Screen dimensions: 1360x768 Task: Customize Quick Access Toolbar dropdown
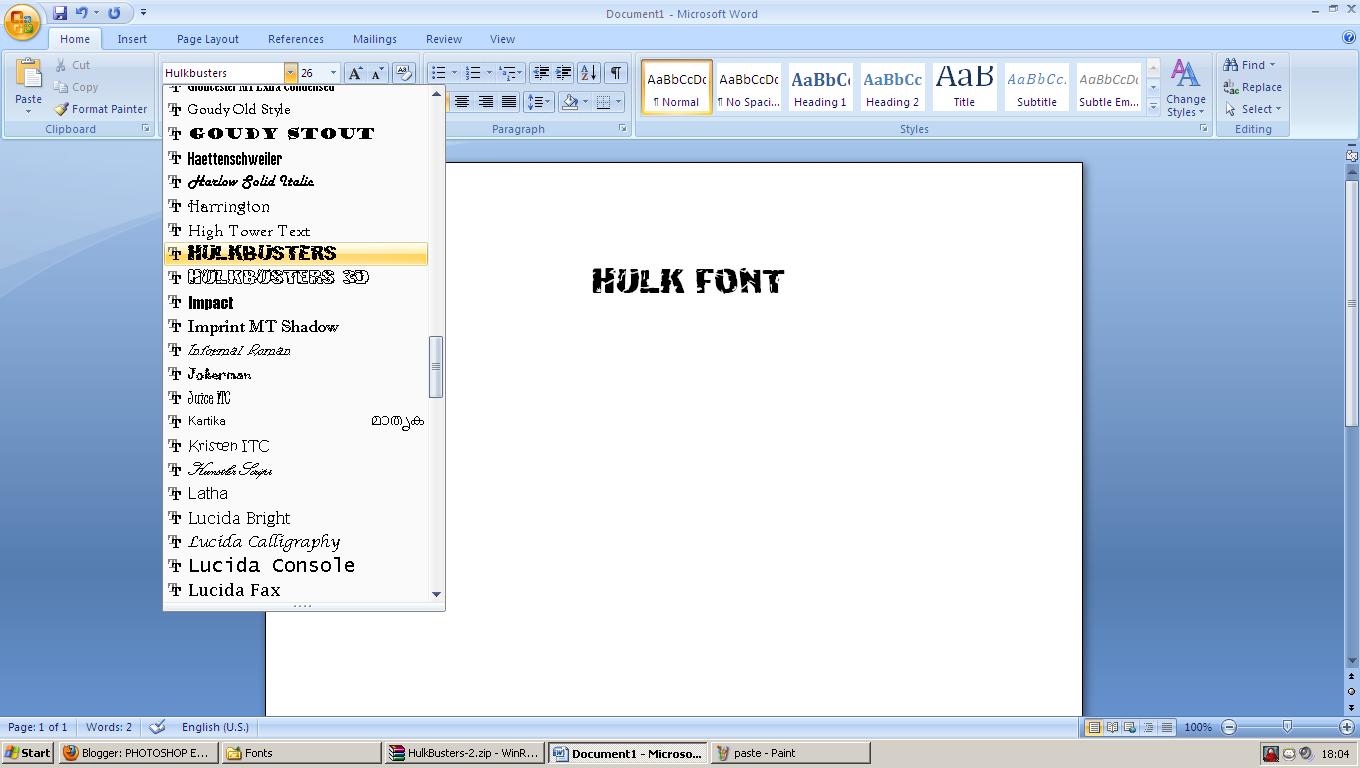143,13
